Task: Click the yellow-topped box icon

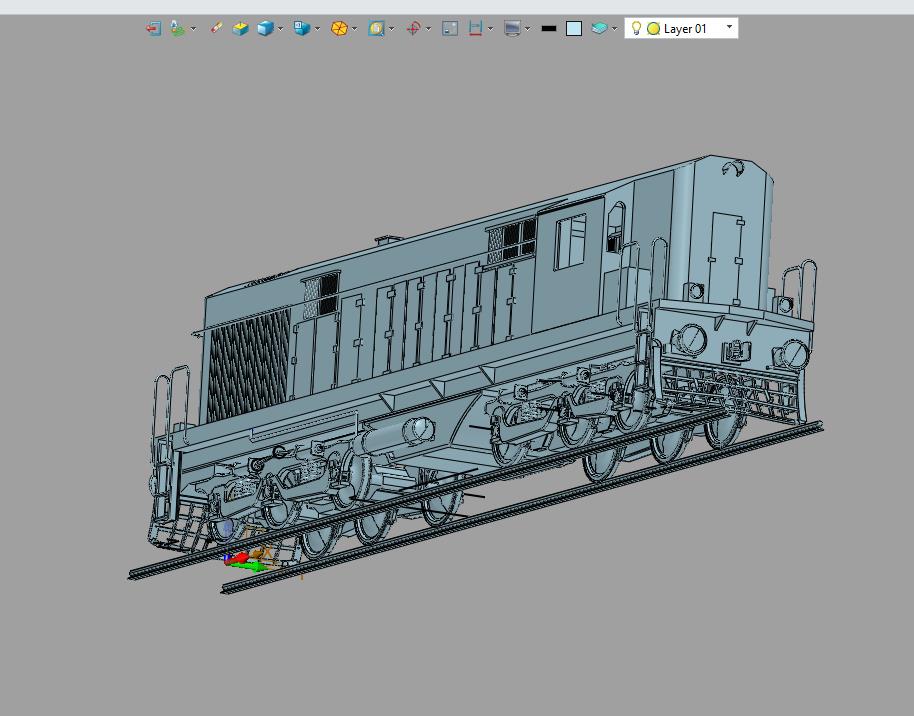Action: click(x=240, y=28)
